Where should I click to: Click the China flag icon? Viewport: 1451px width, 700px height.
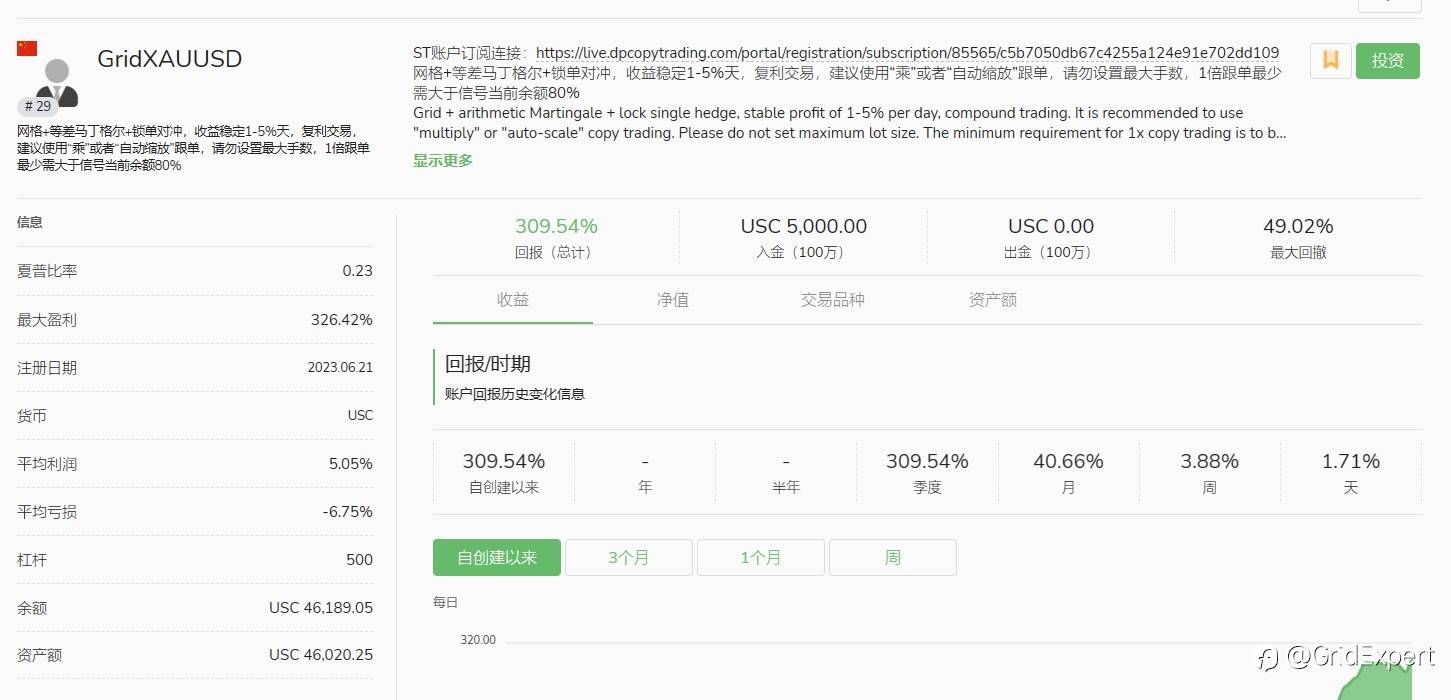click(x=27, y=48)
